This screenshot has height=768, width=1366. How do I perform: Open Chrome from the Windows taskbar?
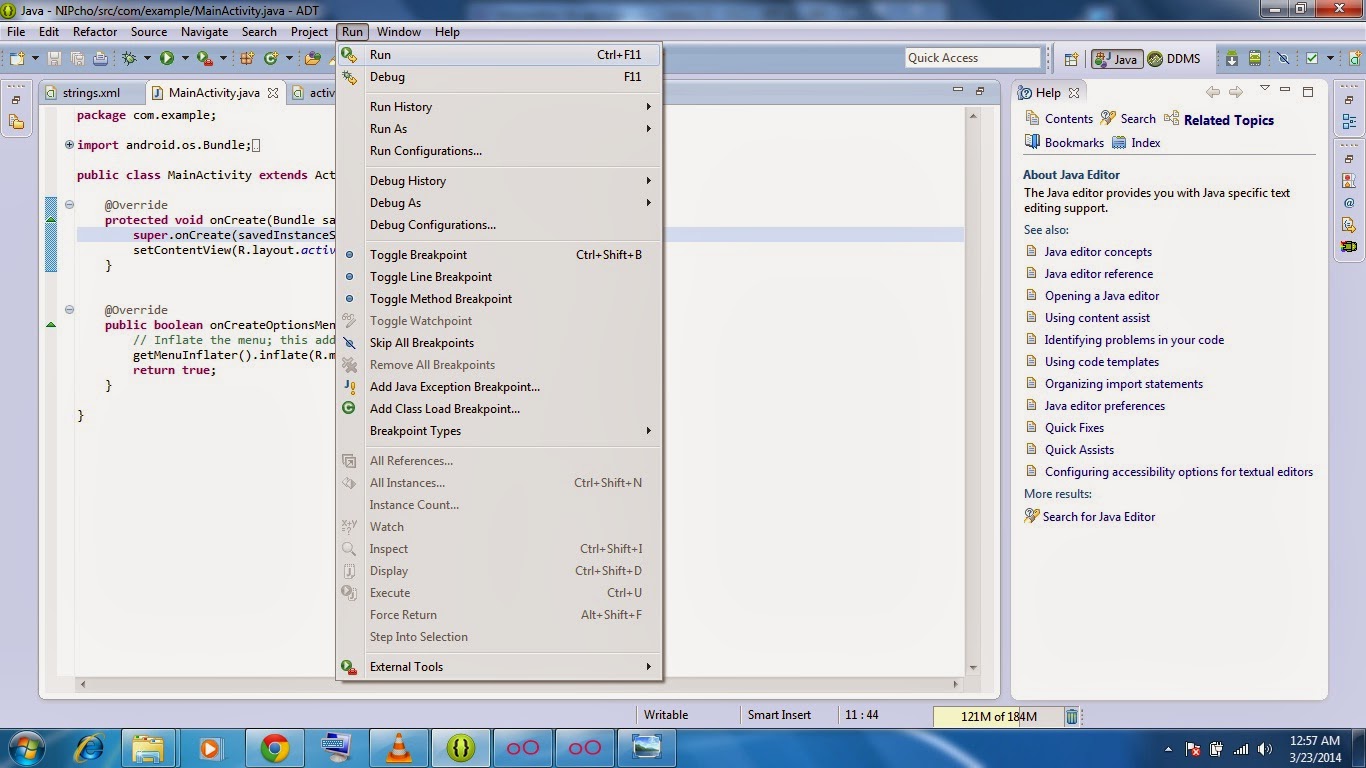coord(275,747)
